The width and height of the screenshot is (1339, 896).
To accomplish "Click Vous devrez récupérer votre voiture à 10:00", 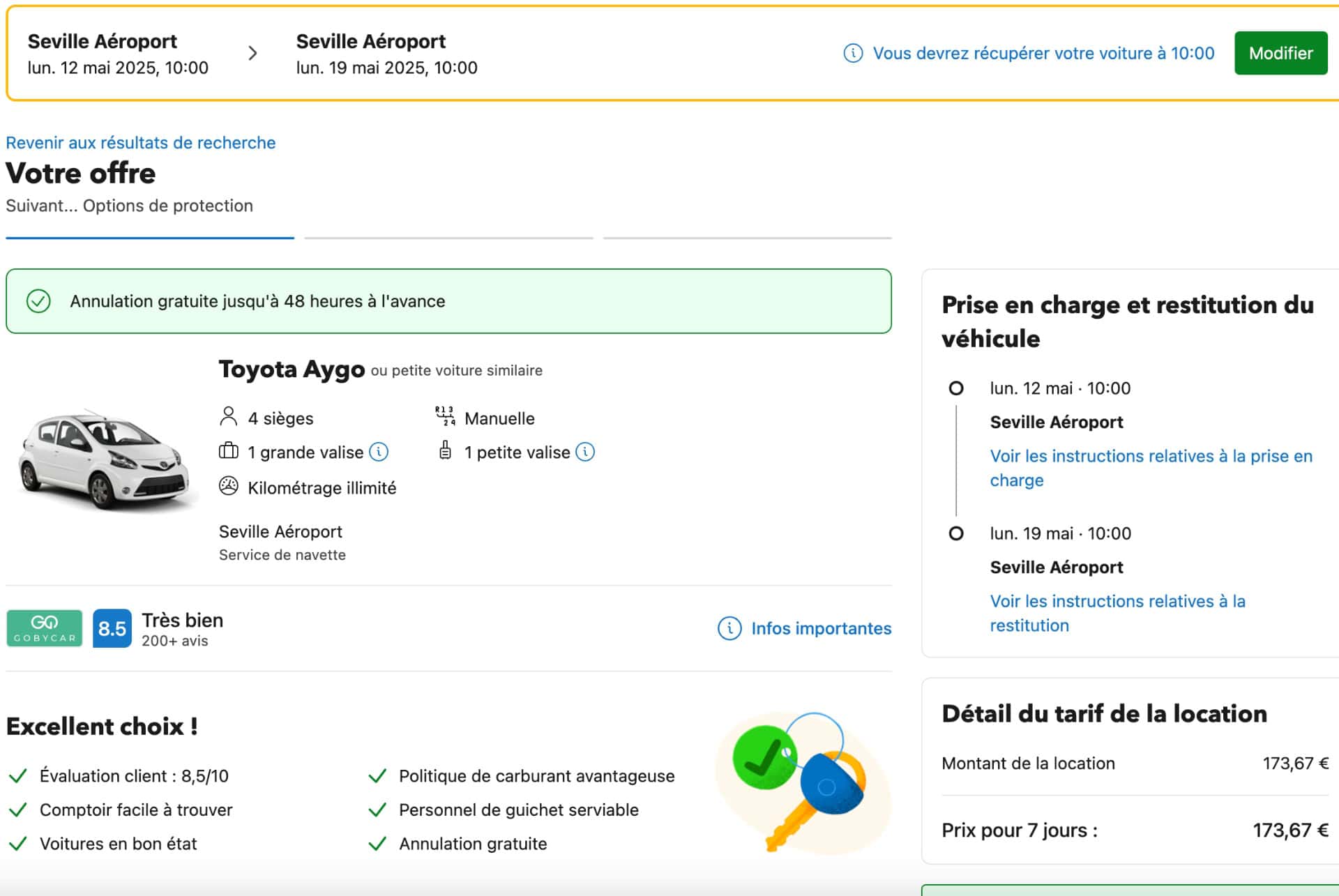I will [1043, 53].
